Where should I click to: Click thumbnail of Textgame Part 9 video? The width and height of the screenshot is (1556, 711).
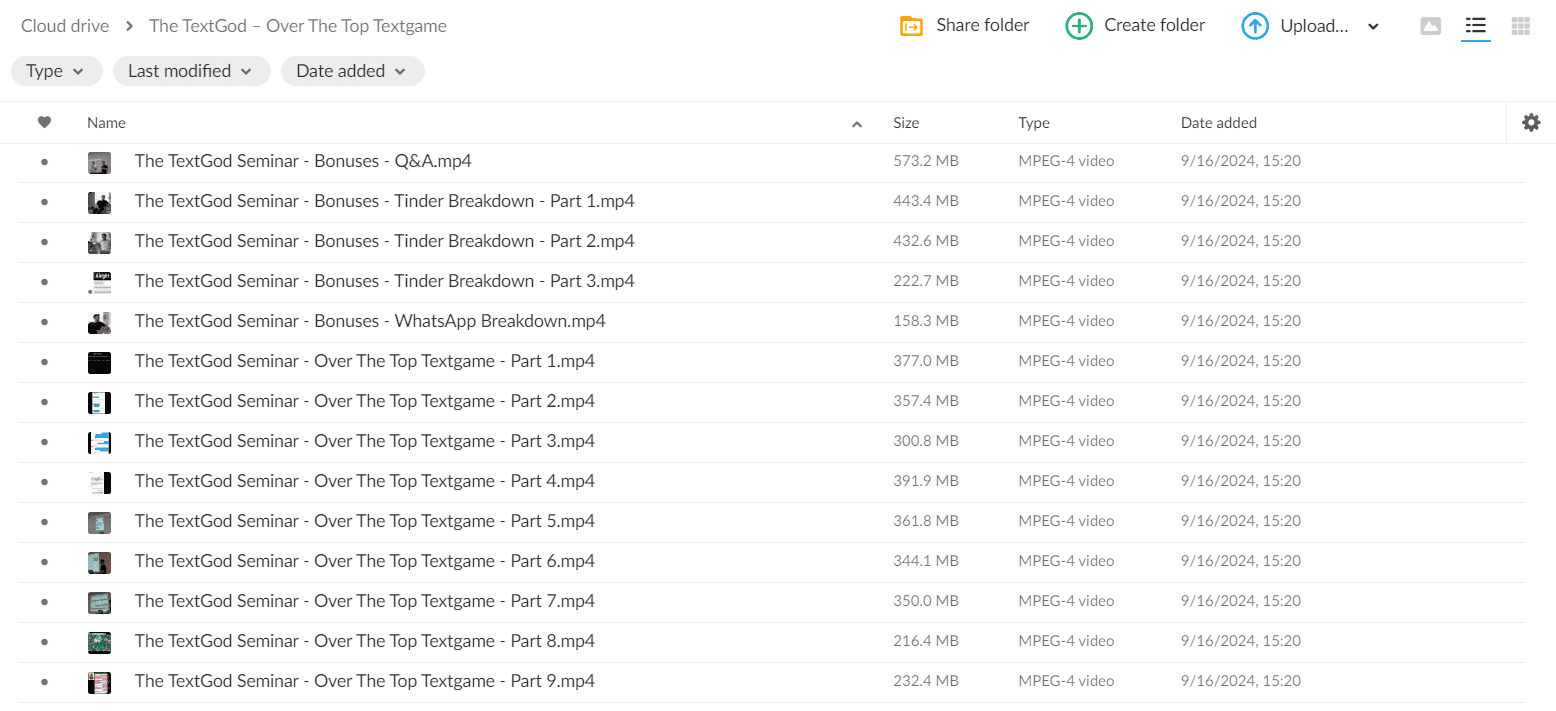pos(99,682)
